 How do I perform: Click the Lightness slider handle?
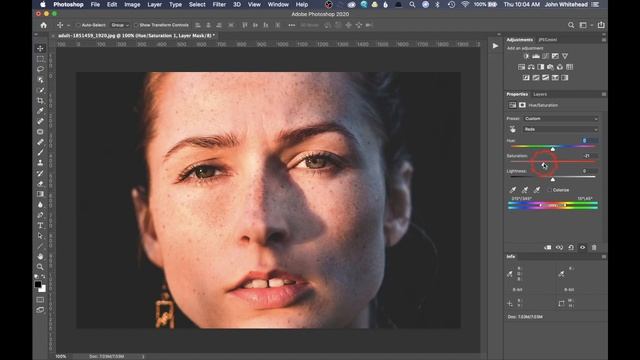553,179
